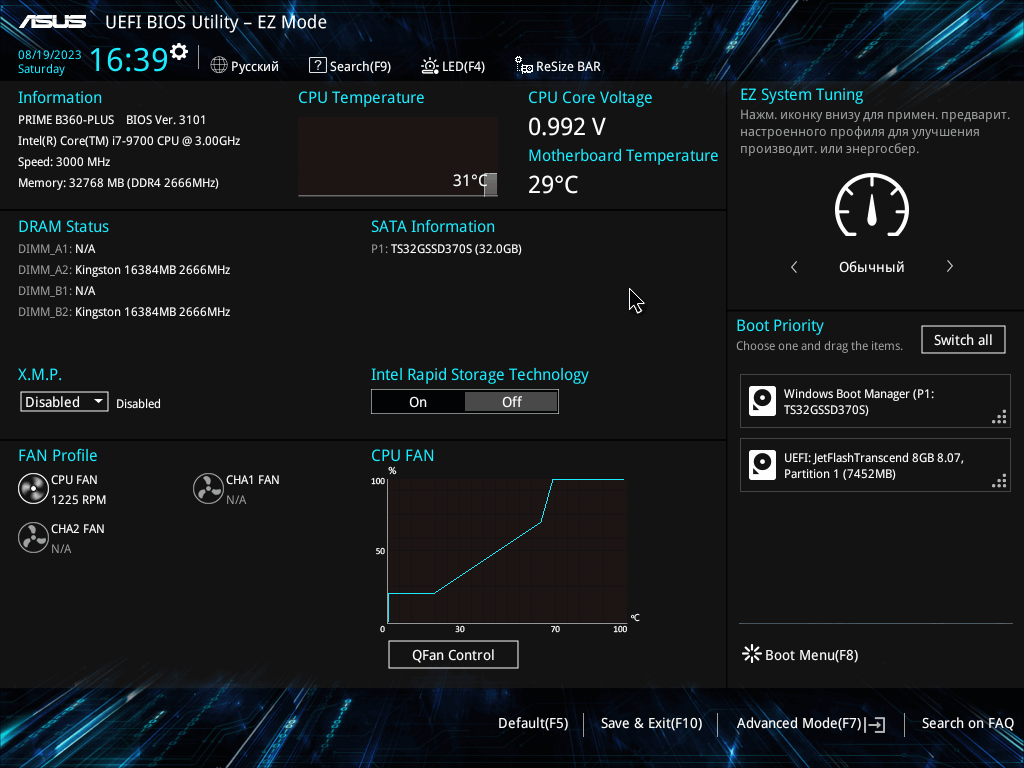Open LED(F4) settings
The width and height of the screenshot is (1024, 768).
click(x=463, y=67)
